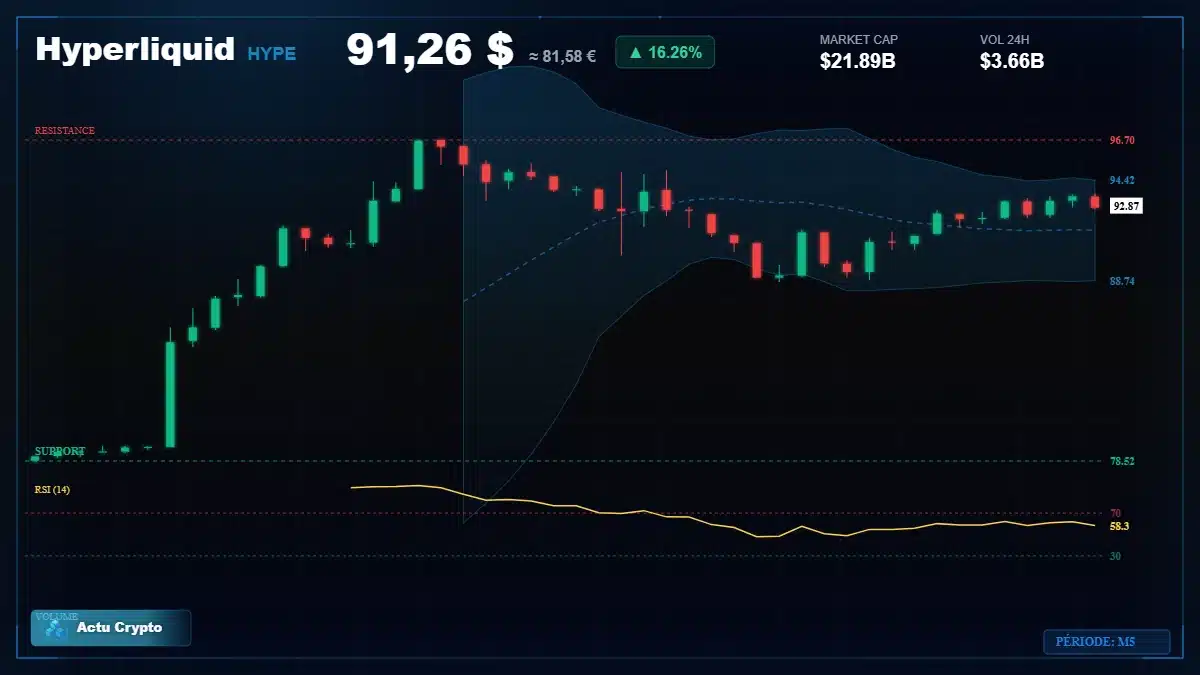Click the 92.87 current price tag

[1126, 206]
